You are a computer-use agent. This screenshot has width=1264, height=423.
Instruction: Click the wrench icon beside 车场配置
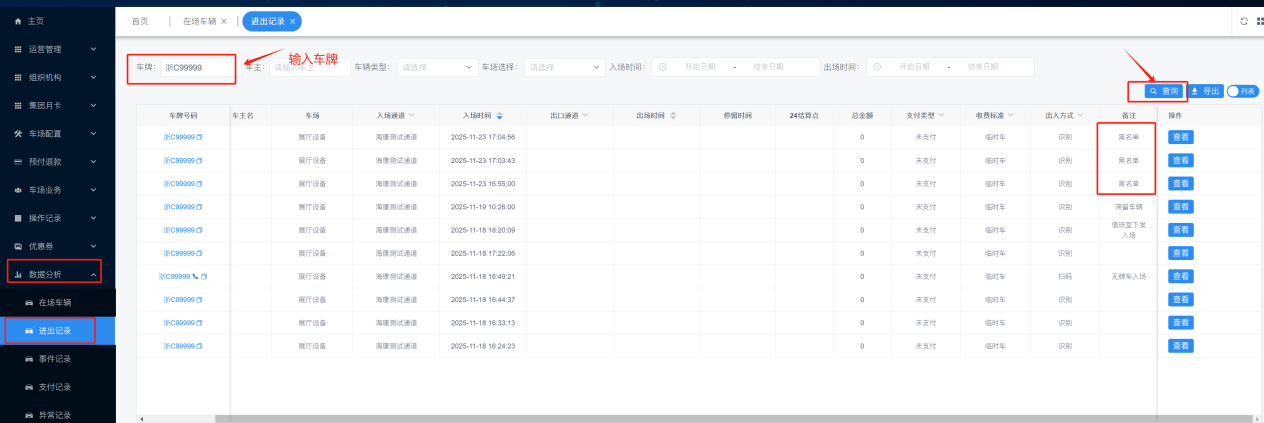18,133
